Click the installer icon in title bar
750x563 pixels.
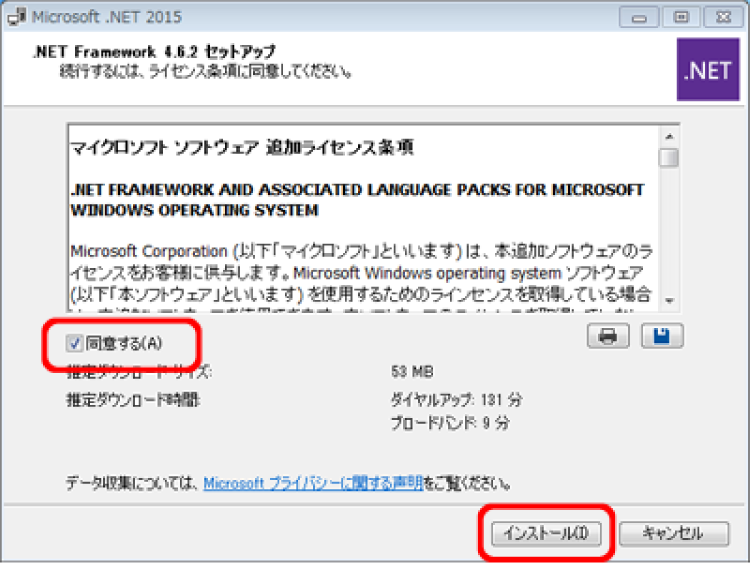[x=17, y=17]
